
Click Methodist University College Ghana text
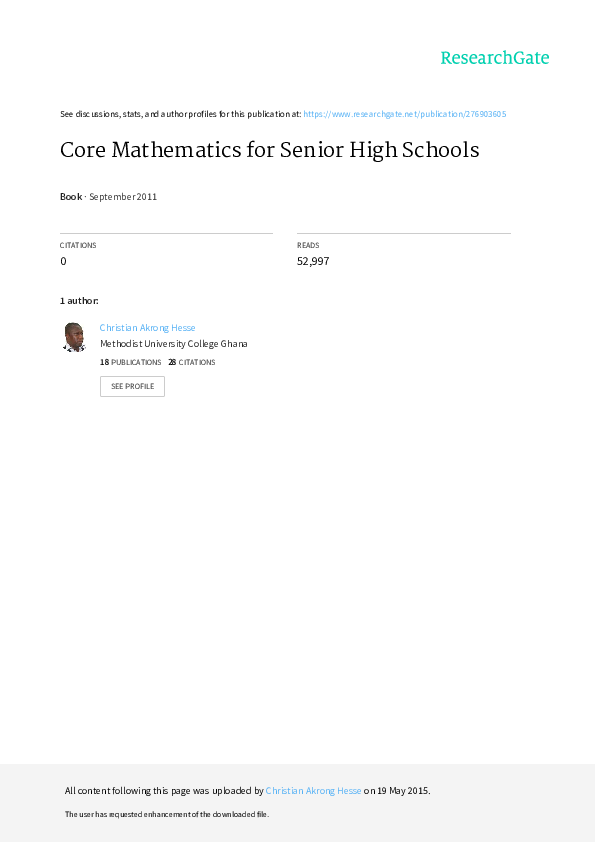pos(173,344)
